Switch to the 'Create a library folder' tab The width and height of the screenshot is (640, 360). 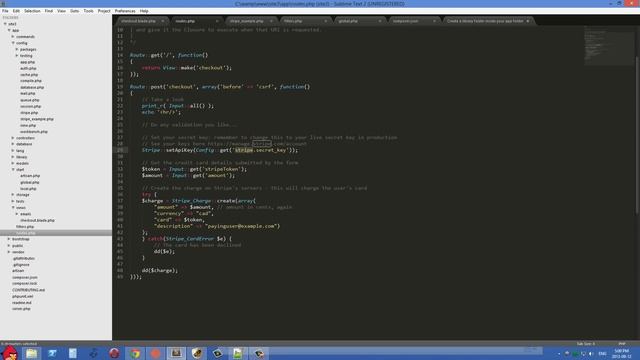click(485, 21)
